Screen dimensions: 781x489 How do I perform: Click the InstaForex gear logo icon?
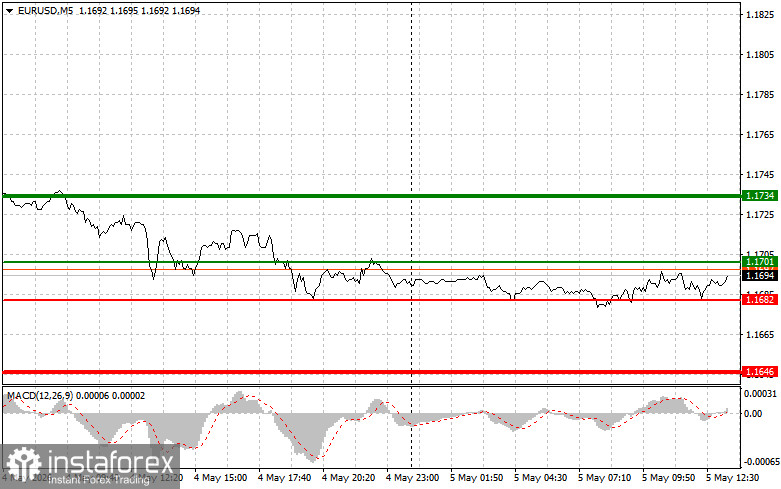24,464
